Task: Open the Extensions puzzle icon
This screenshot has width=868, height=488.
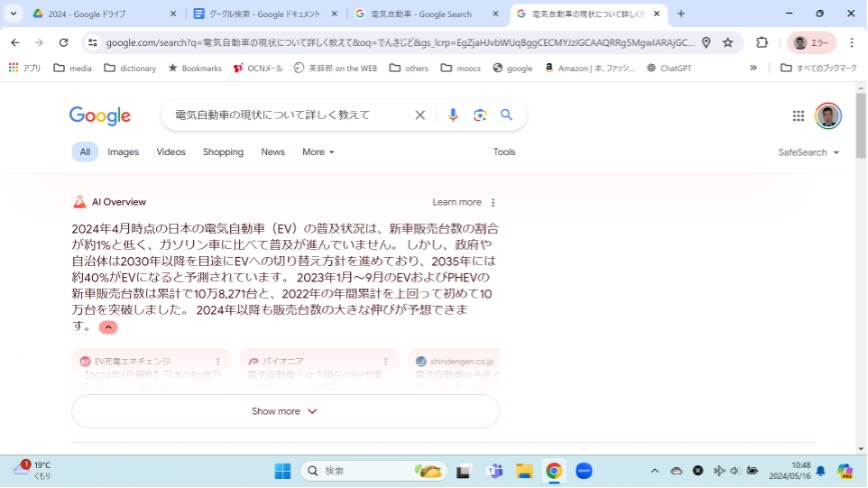Action: [x=762, y=43]
